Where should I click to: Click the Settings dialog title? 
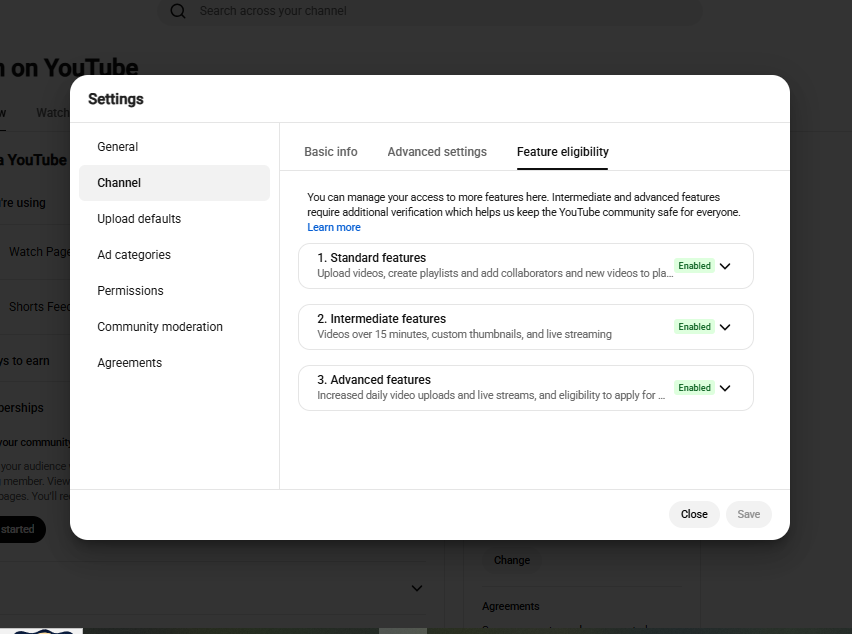pos(116,99)
